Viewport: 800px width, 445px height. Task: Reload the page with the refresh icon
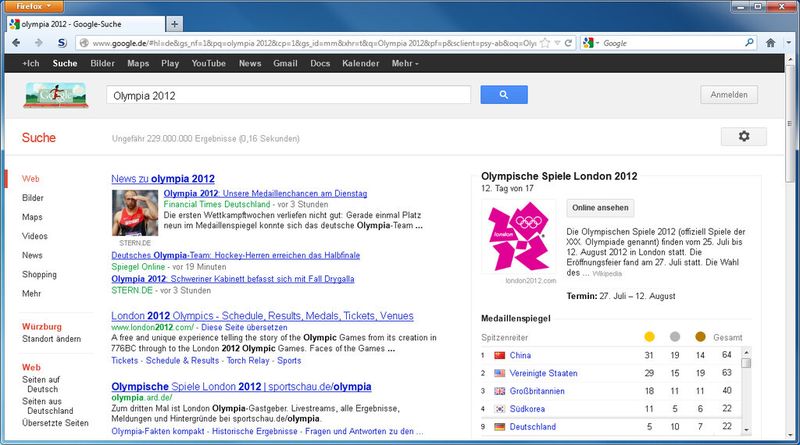(568, 43)
